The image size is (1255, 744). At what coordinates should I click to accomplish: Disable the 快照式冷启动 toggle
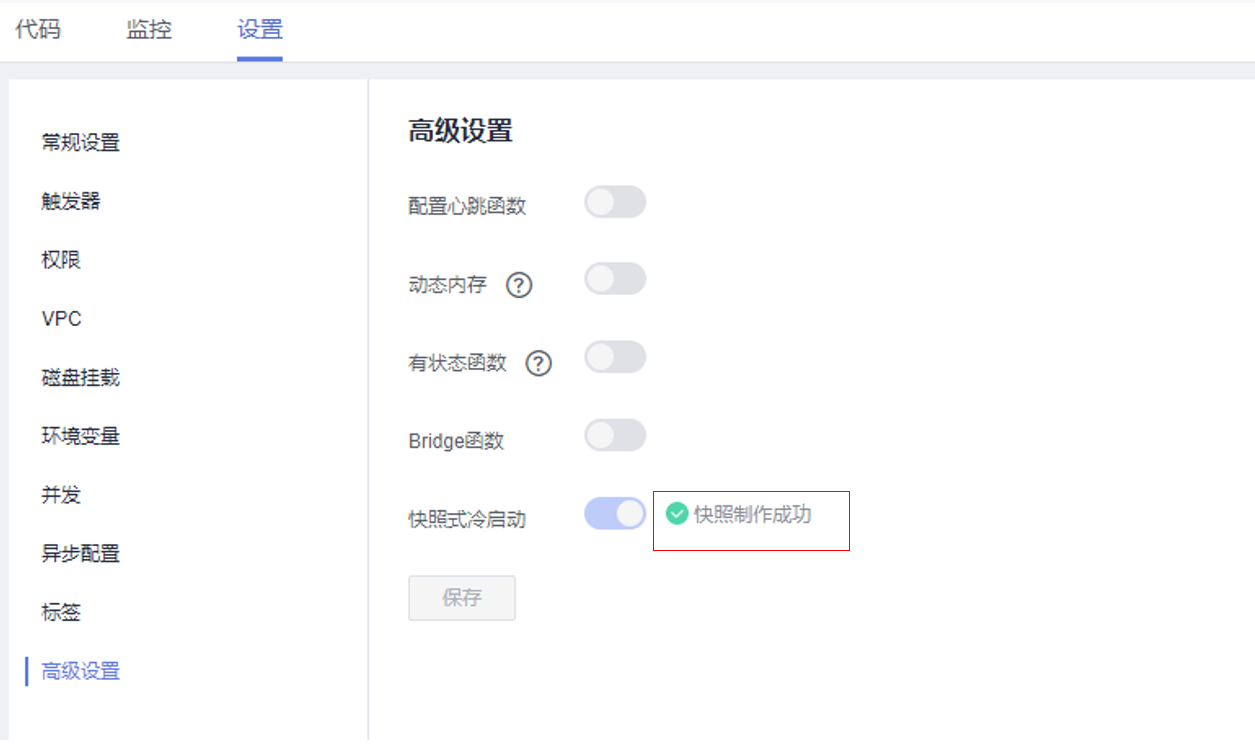615,513
